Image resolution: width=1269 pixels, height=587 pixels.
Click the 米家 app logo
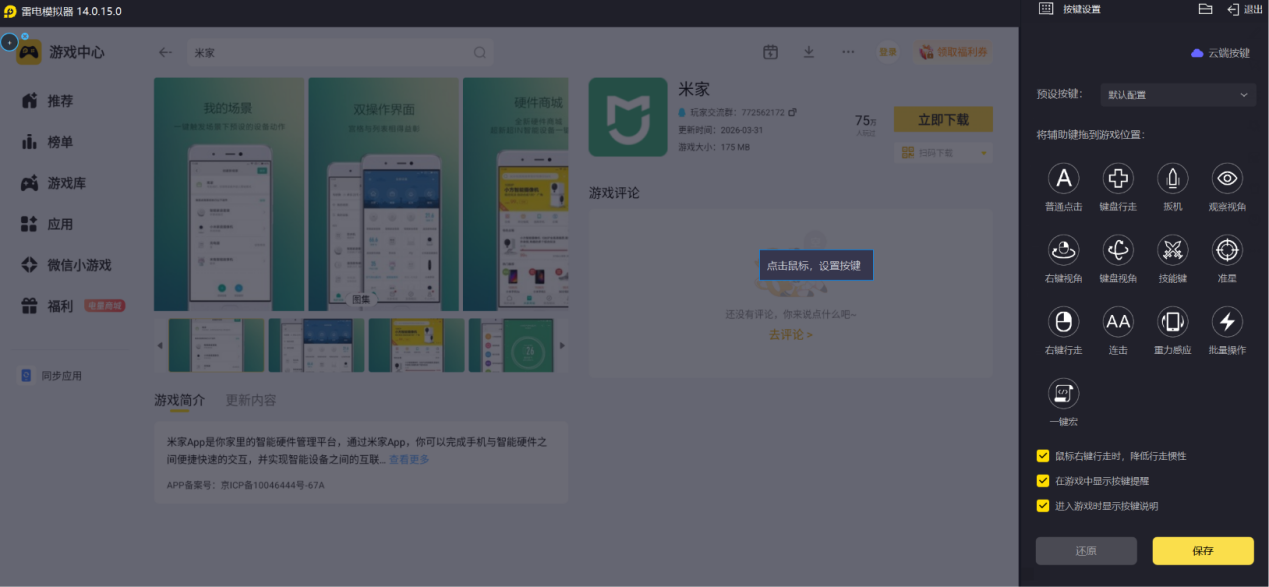tap(628, 117)
